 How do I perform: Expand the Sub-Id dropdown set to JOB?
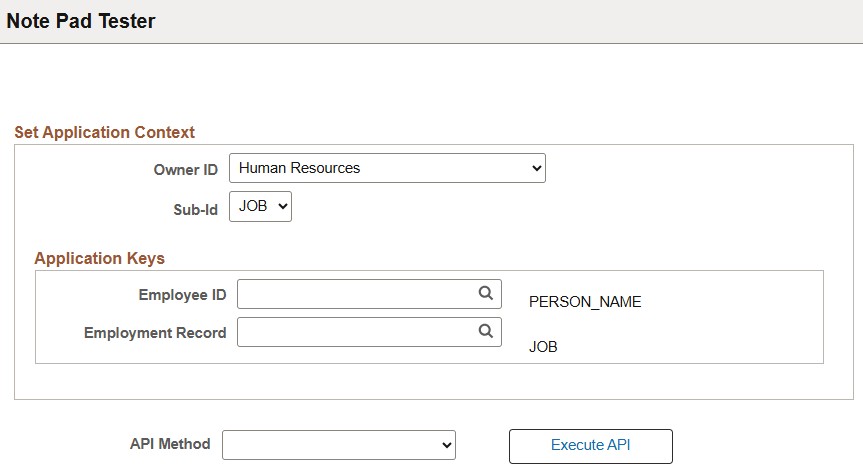coord(260,206)
